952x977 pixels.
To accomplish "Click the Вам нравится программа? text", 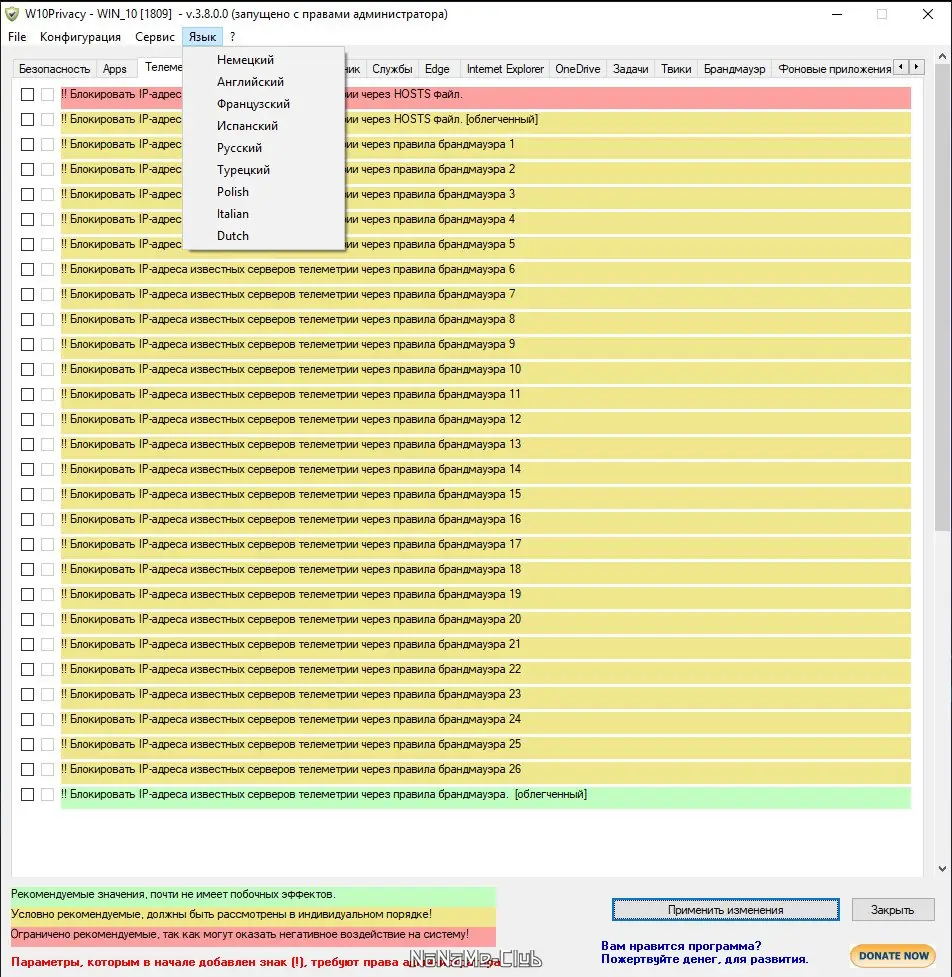I will 681,946.
